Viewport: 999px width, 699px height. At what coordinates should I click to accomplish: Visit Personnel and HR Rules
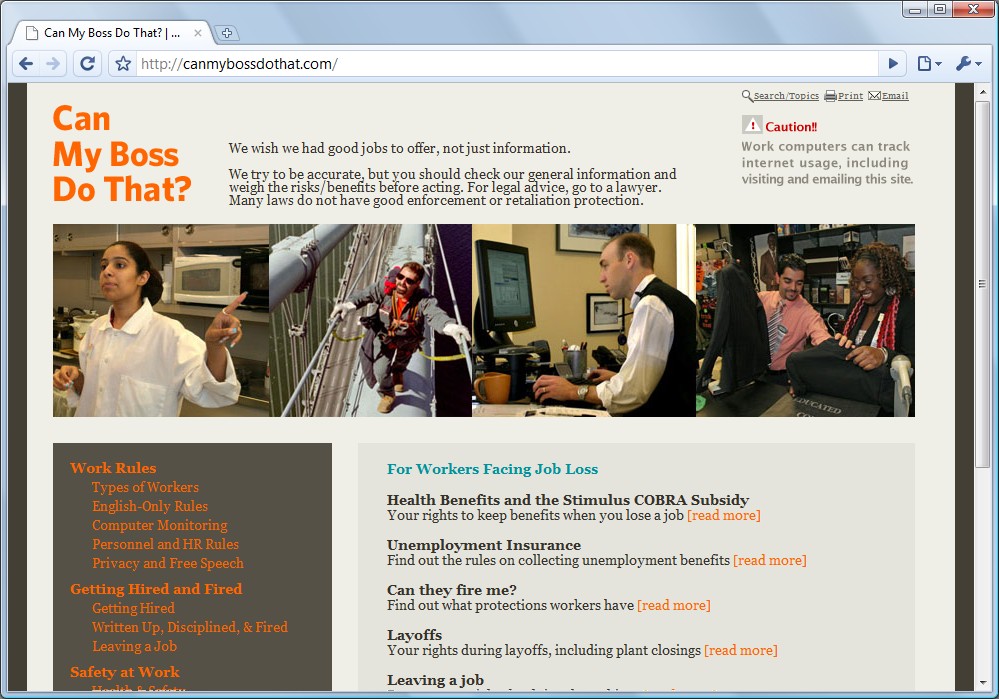166,544
